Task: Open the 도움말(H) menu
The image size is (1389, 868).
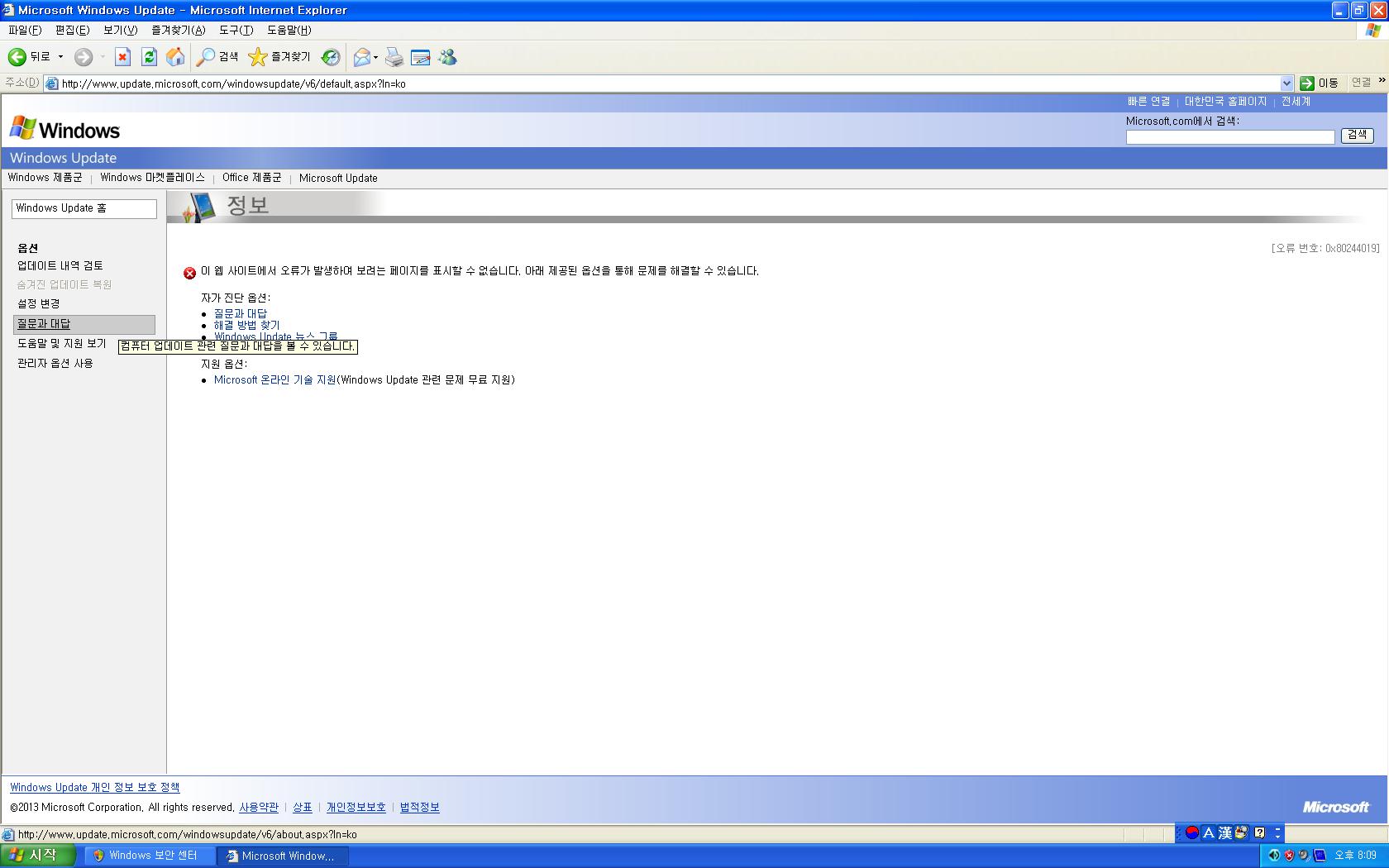Action: (x=289, y=30)
